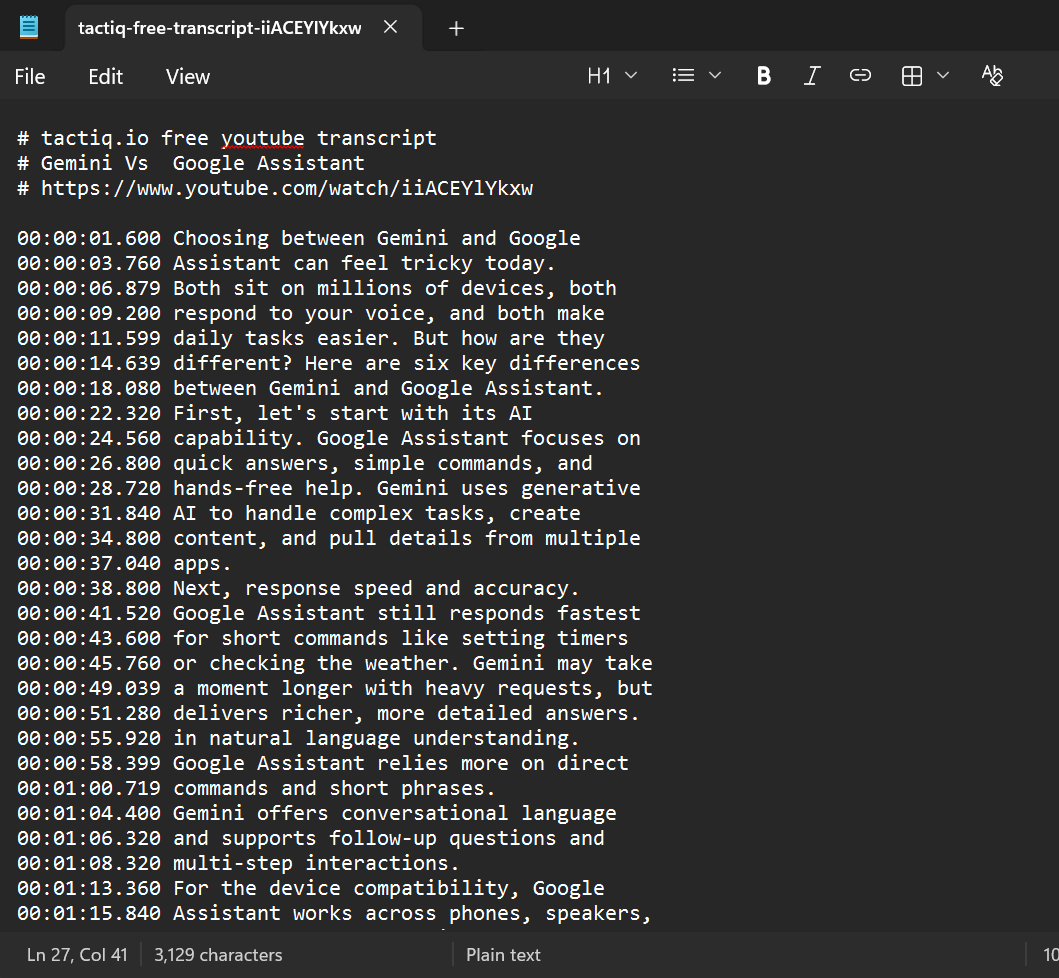Click the youtube.com watch URL line
Viewport: 1059px width, 978px height.
pyautogui.click(x=276, y=187)
